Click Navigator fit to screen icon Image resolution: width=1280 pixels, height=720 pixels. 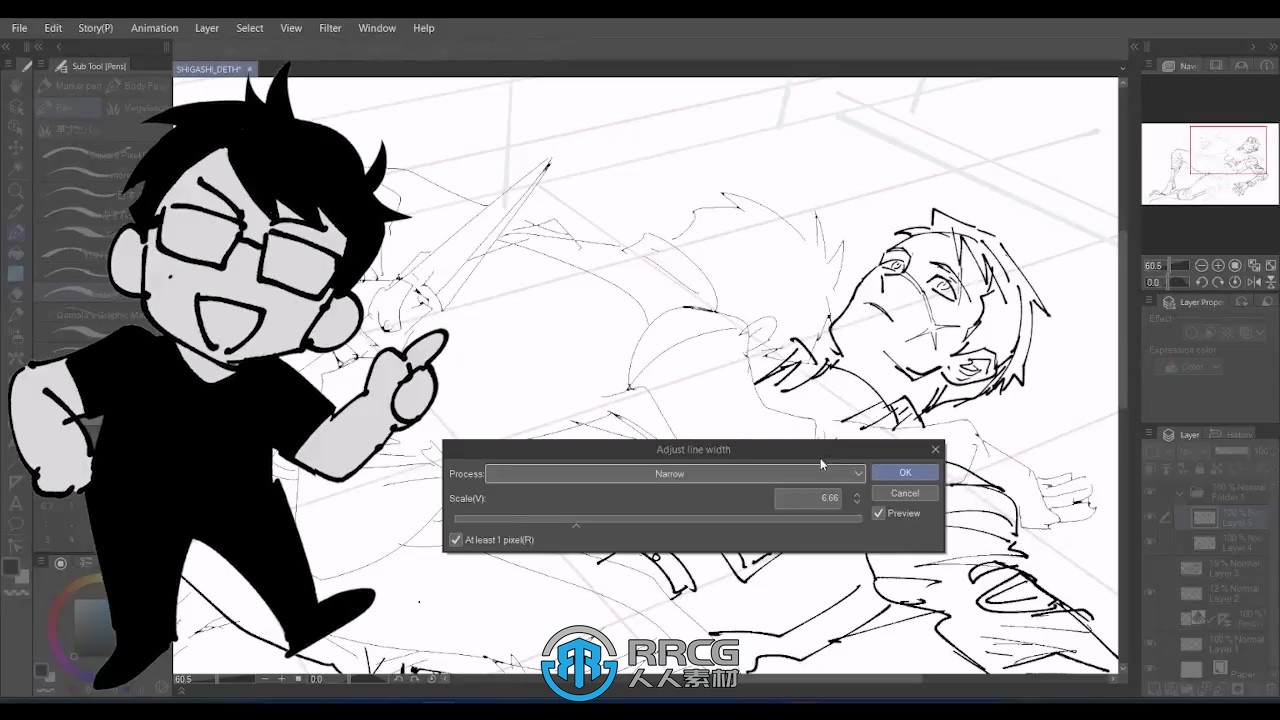point(1252,266)
